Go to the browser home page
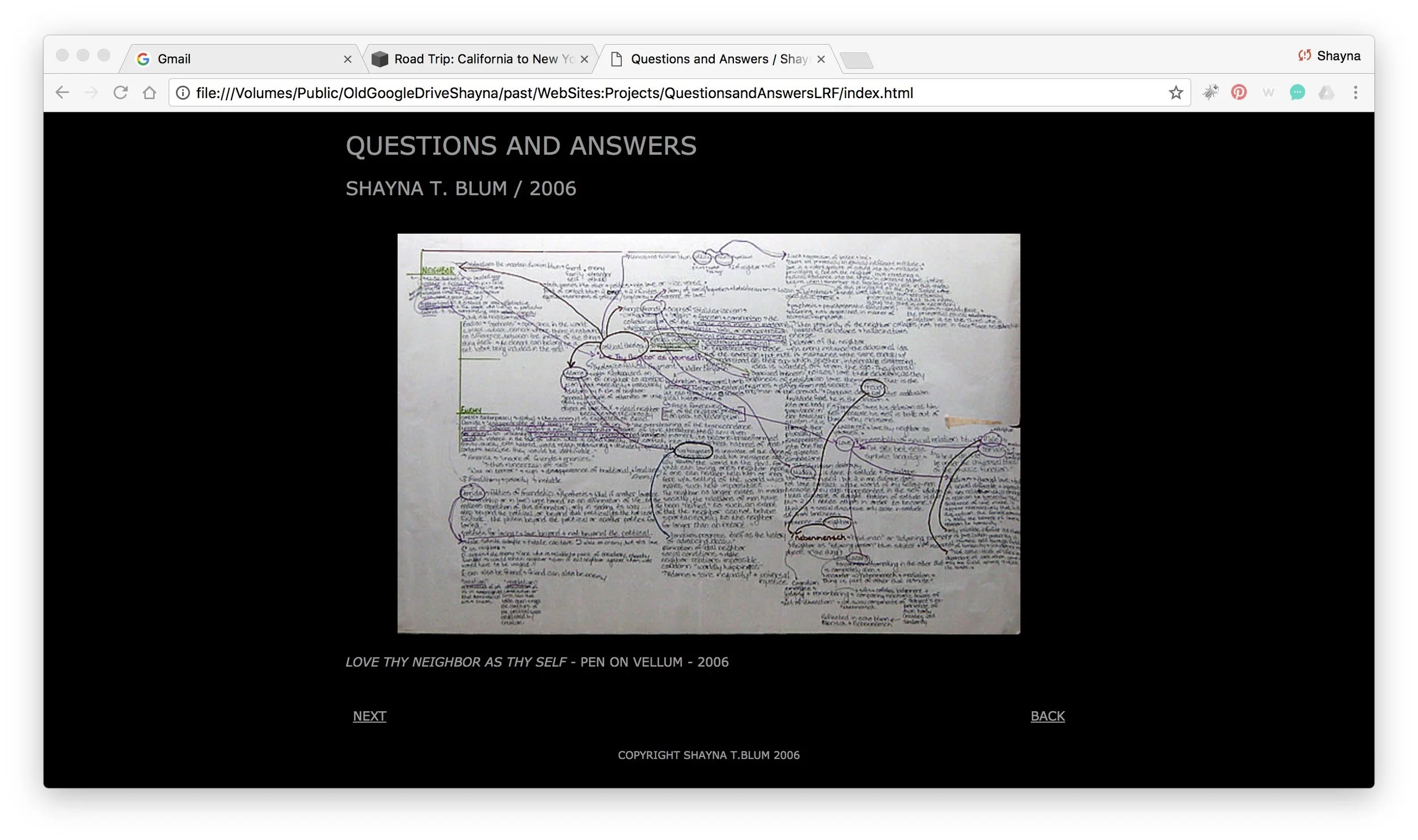This screenshot has height=840, width=1418. pyautogui.click(x=149, y=92)
